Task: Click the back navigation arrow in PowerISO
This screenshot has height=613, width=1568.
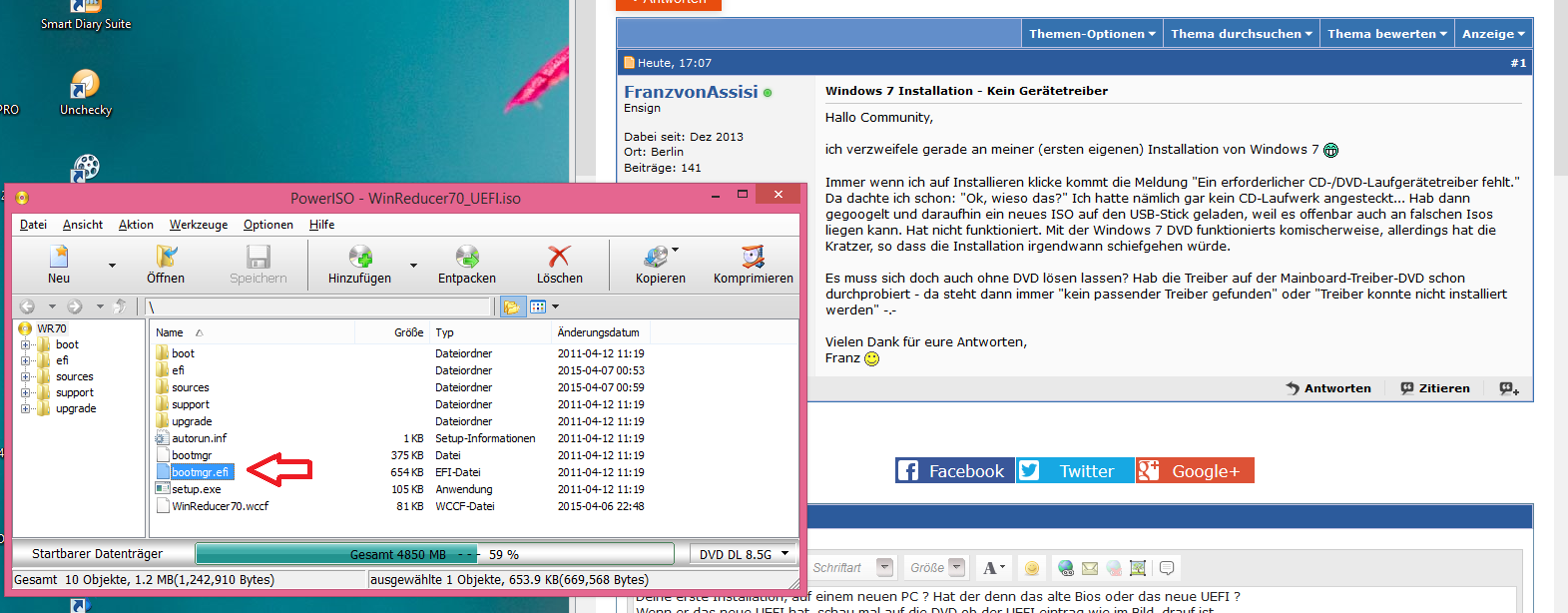Action: point(28,306)
